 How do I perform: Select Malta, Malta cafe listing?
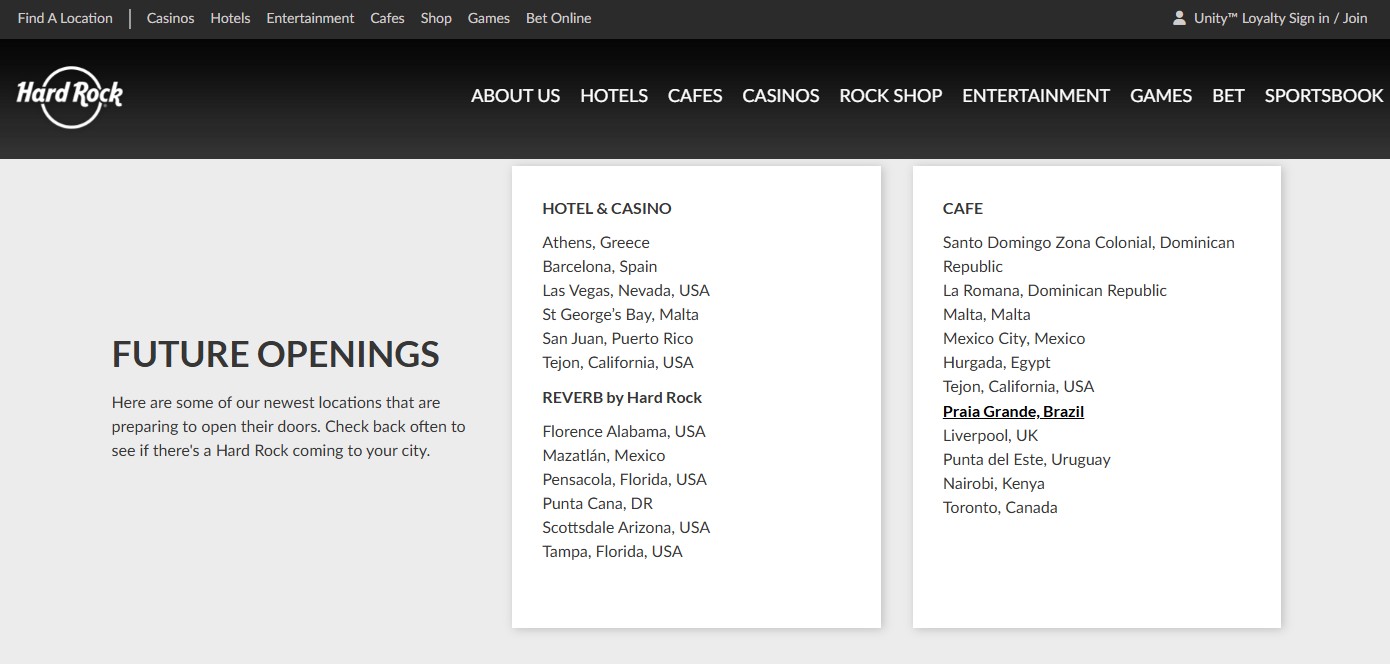point(987,314)
